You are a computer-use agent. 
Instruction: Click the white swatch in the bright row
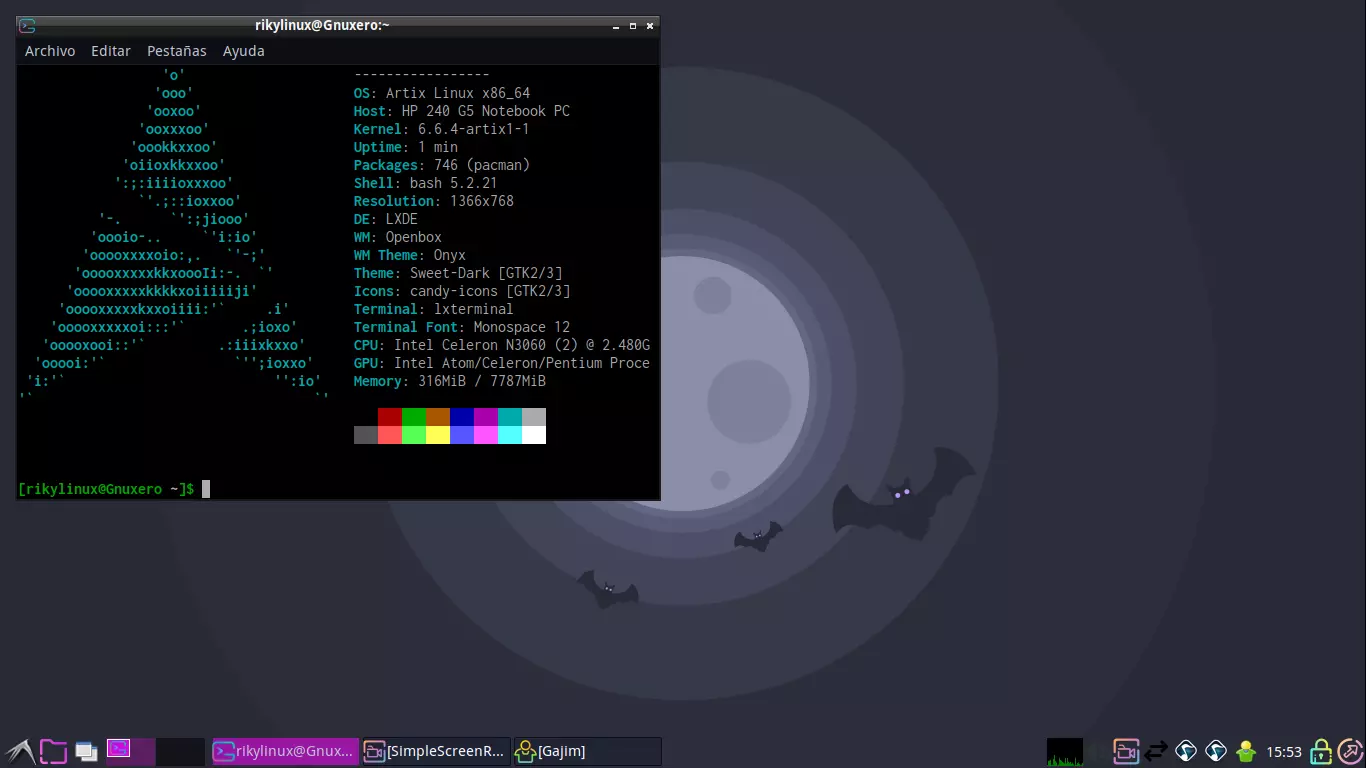(534, 435)
